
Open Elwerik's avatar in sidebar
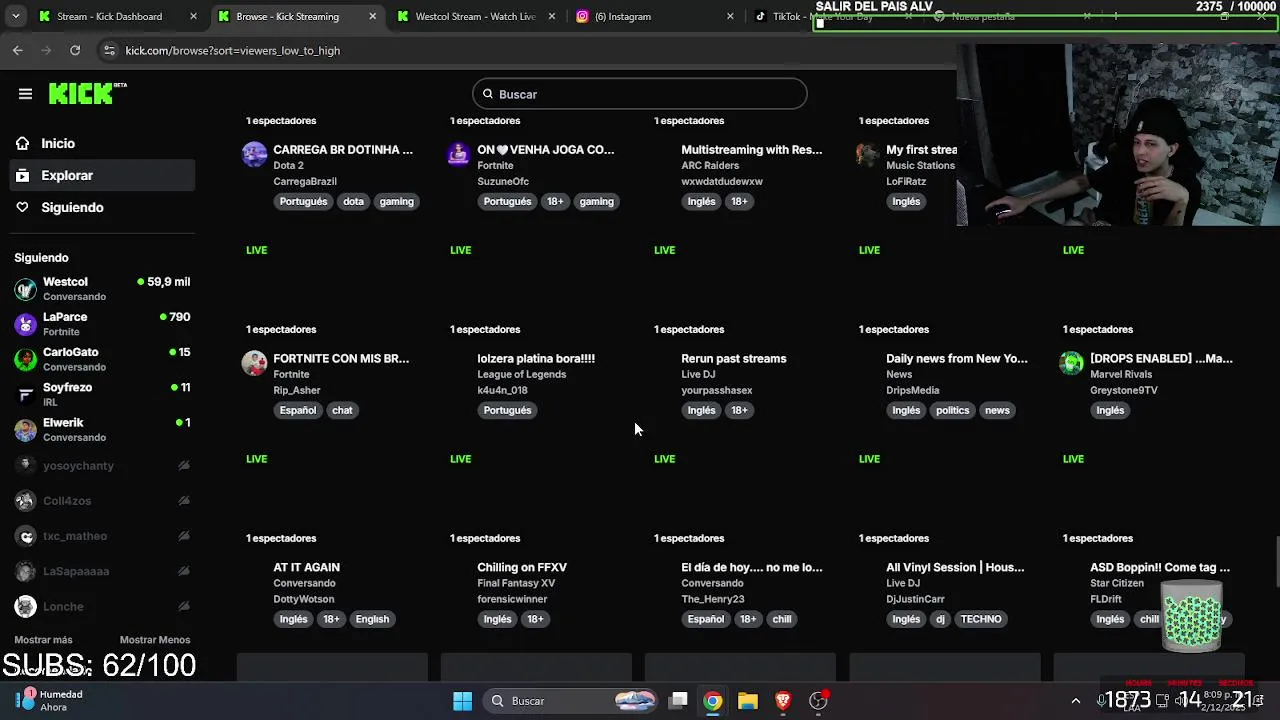(x=26, y=430)
